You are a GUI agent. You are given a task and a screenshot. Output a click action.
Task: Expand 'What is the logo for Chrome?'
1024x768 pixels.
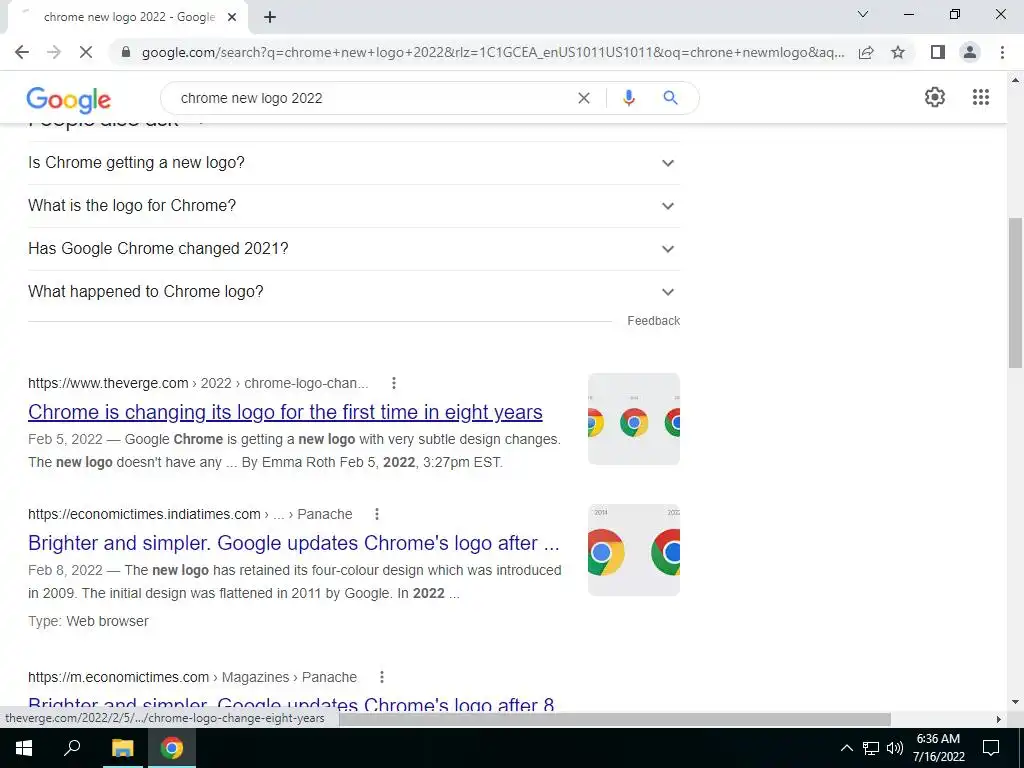point(354,206)
